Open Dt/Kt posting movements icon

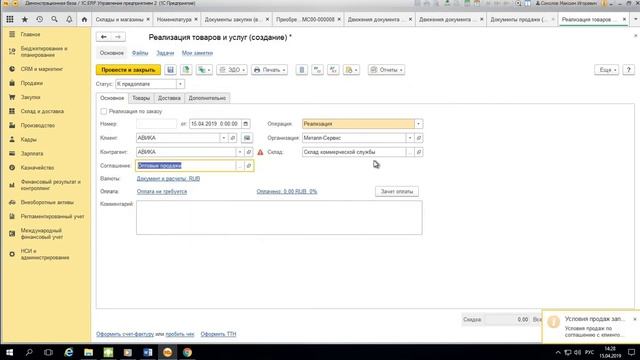coord(317,70)
